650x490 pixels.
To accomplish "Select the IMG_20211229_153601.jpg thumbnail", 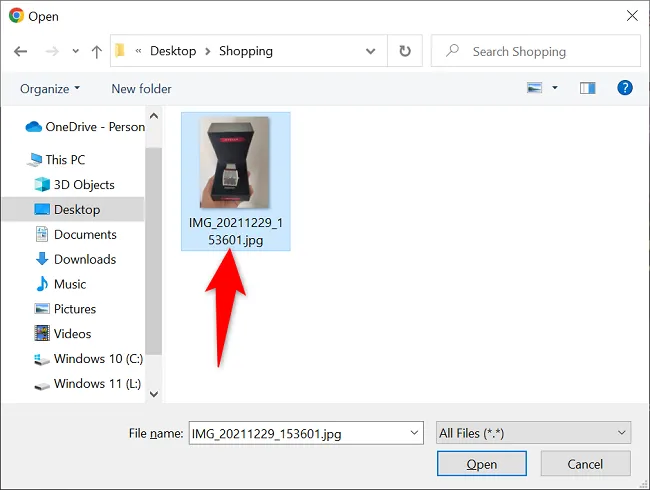I will 235,181.
